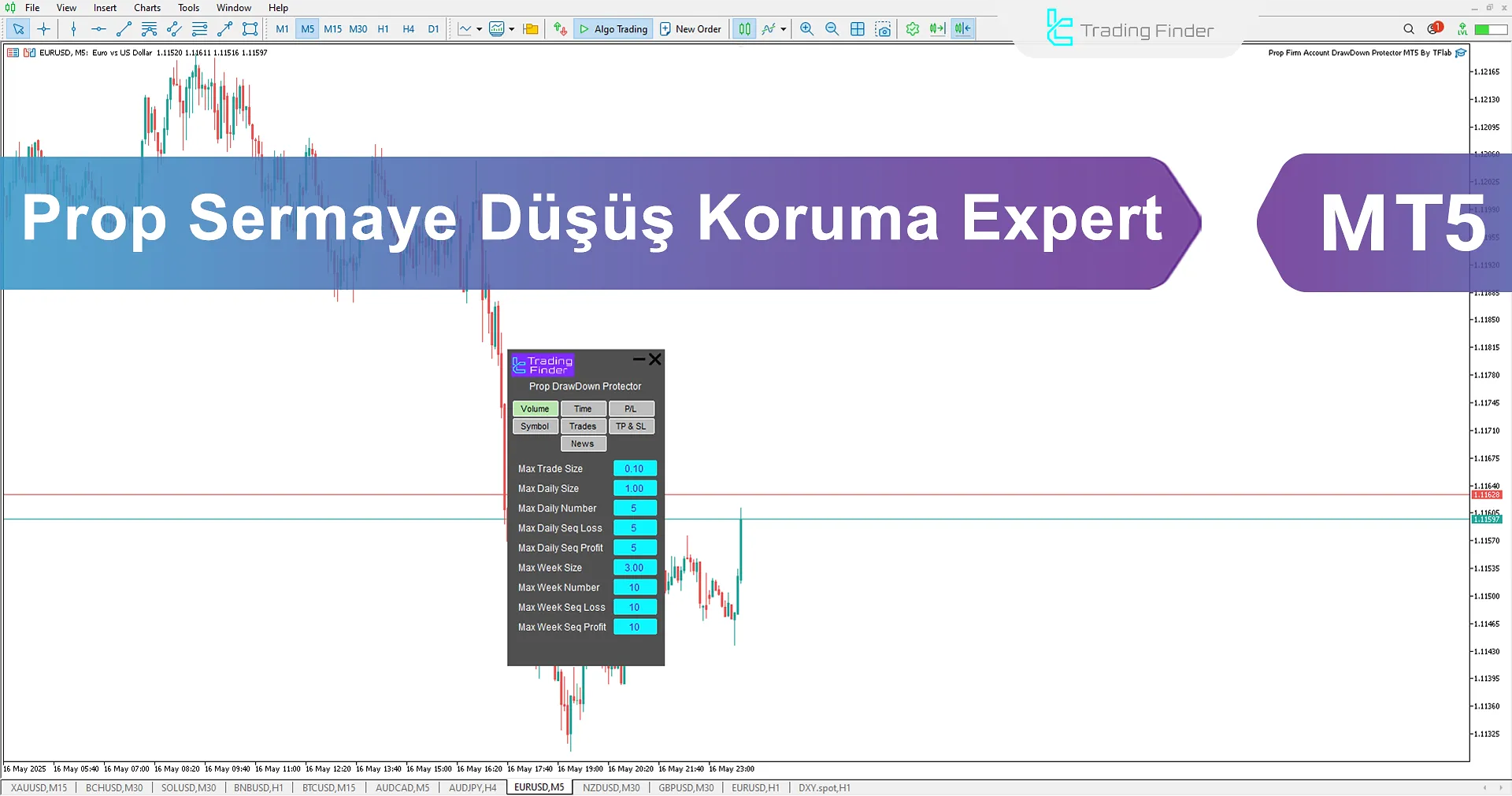Select the cursor arrow tool

coord(18,29)
